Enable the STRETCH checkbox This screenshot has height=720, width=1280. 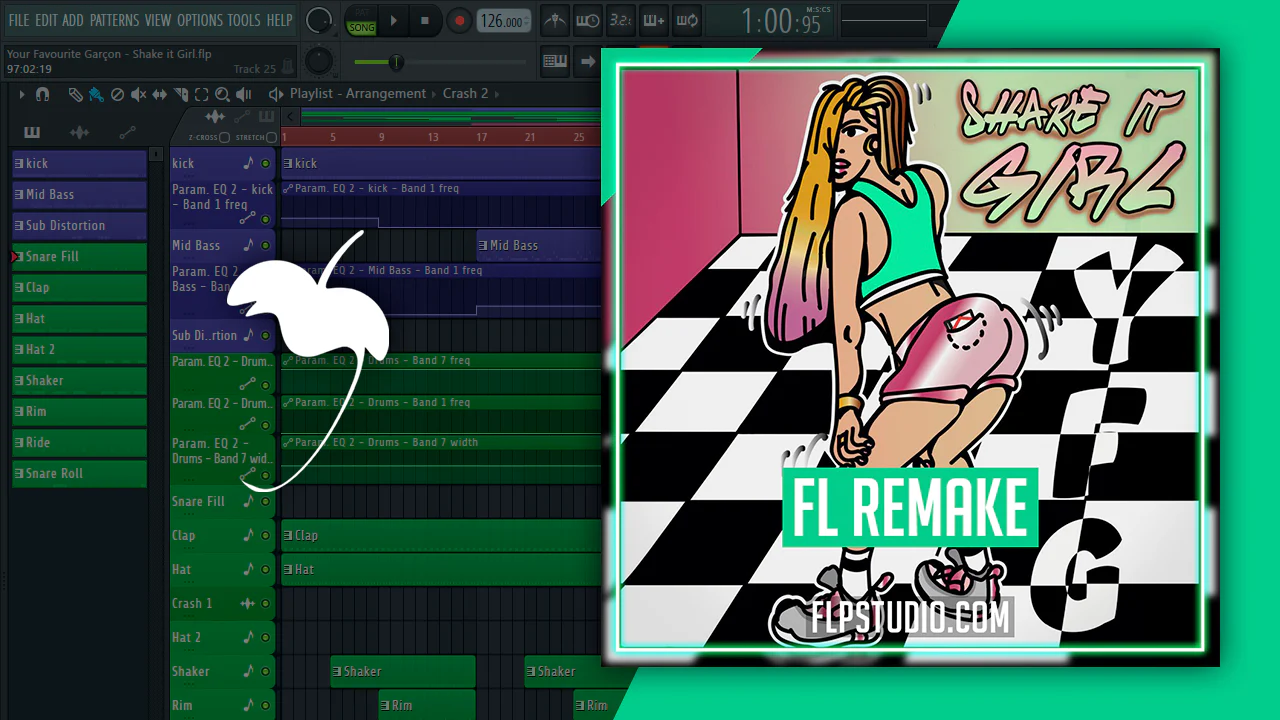[271, 138]
